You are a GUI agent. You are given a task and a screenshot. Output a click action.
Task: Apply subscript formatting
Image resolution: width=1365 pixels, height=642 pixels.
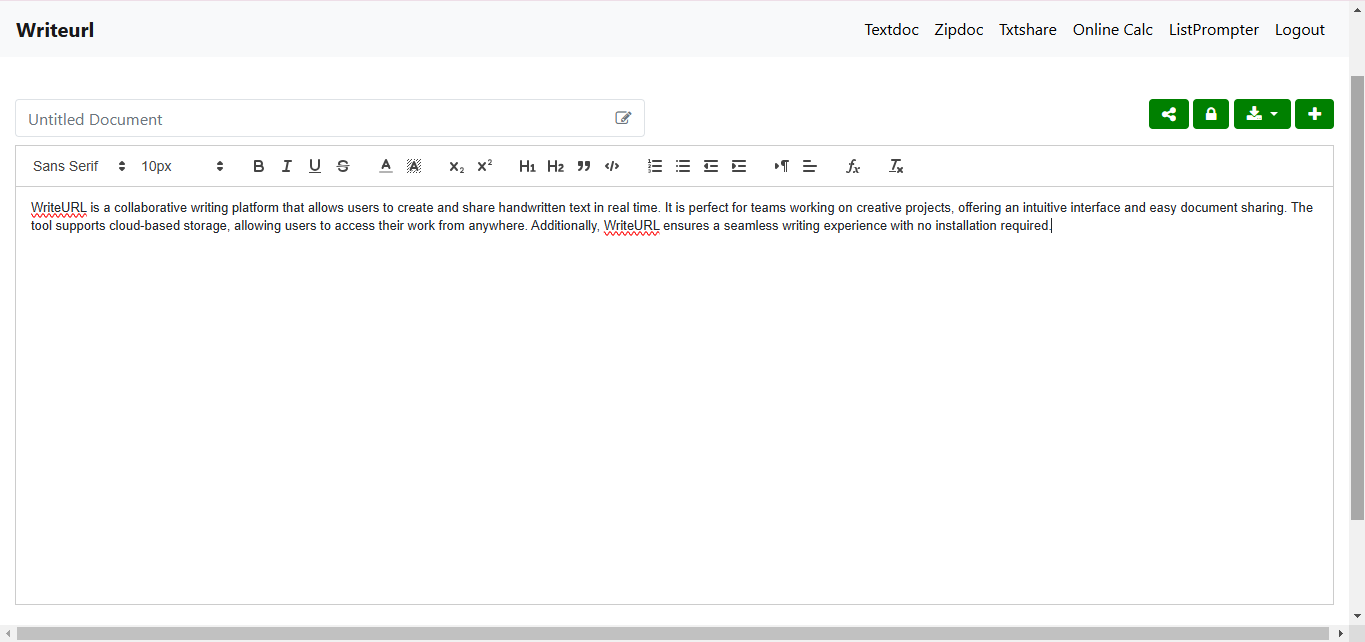pos(456,166)
